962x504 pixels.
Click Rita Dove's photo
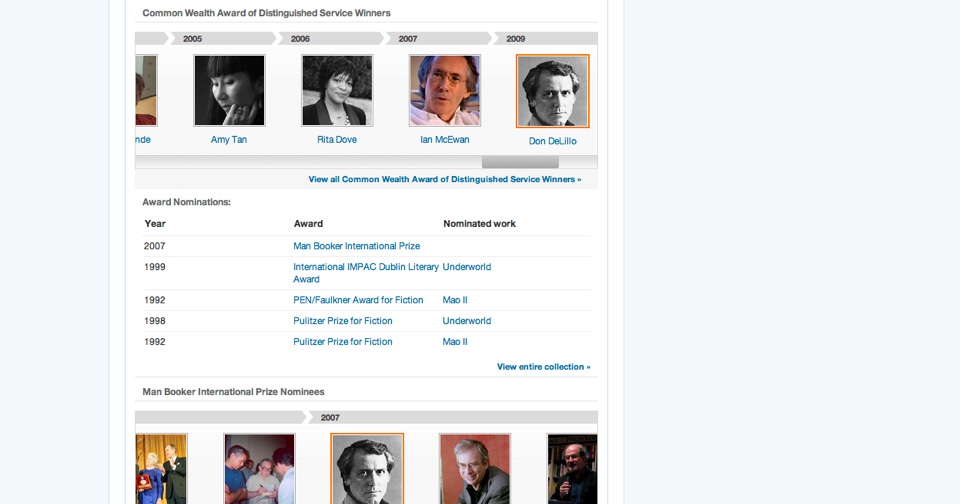pos(337,90)
